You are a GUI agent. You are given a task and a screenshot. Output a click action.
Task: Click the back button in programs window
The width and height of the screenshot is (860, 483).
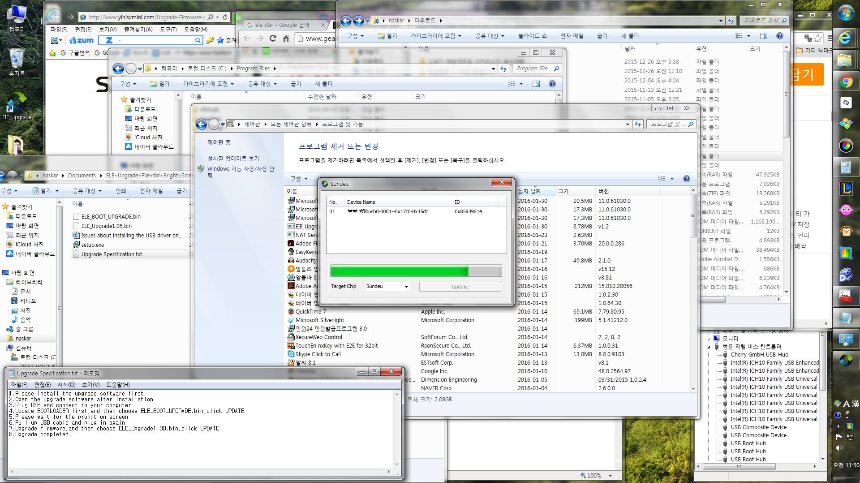pos(202,125)
